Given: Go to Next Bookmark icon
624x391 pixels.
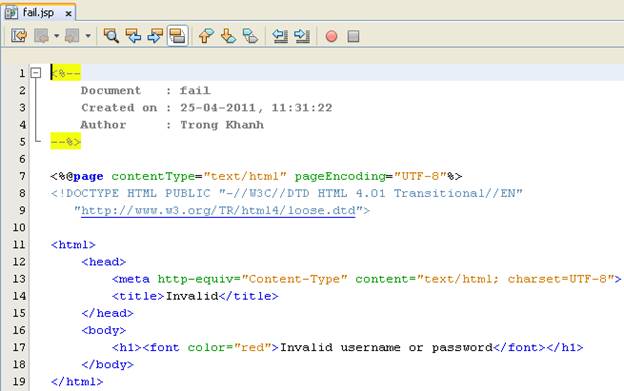Looking at the screenshot, I should [228, 36].
